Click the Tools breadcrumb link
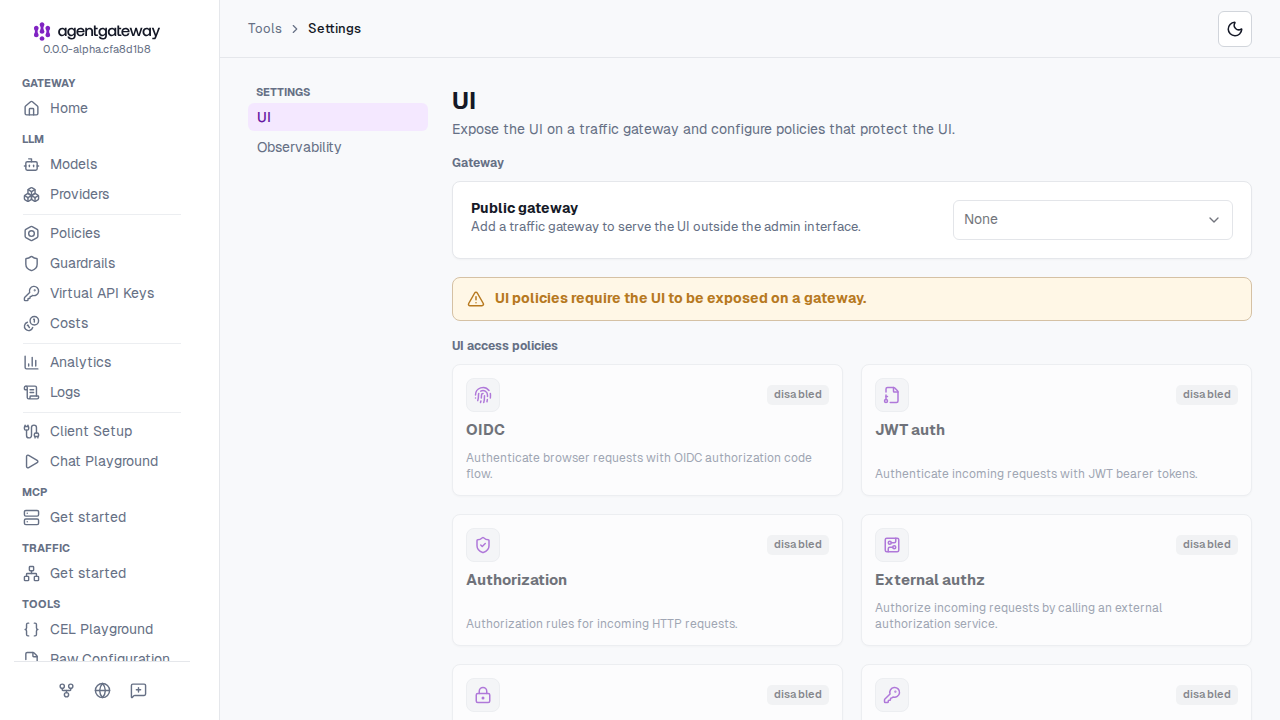The width and height of the screenshot is (1280, 720). (x=265, y=28)
